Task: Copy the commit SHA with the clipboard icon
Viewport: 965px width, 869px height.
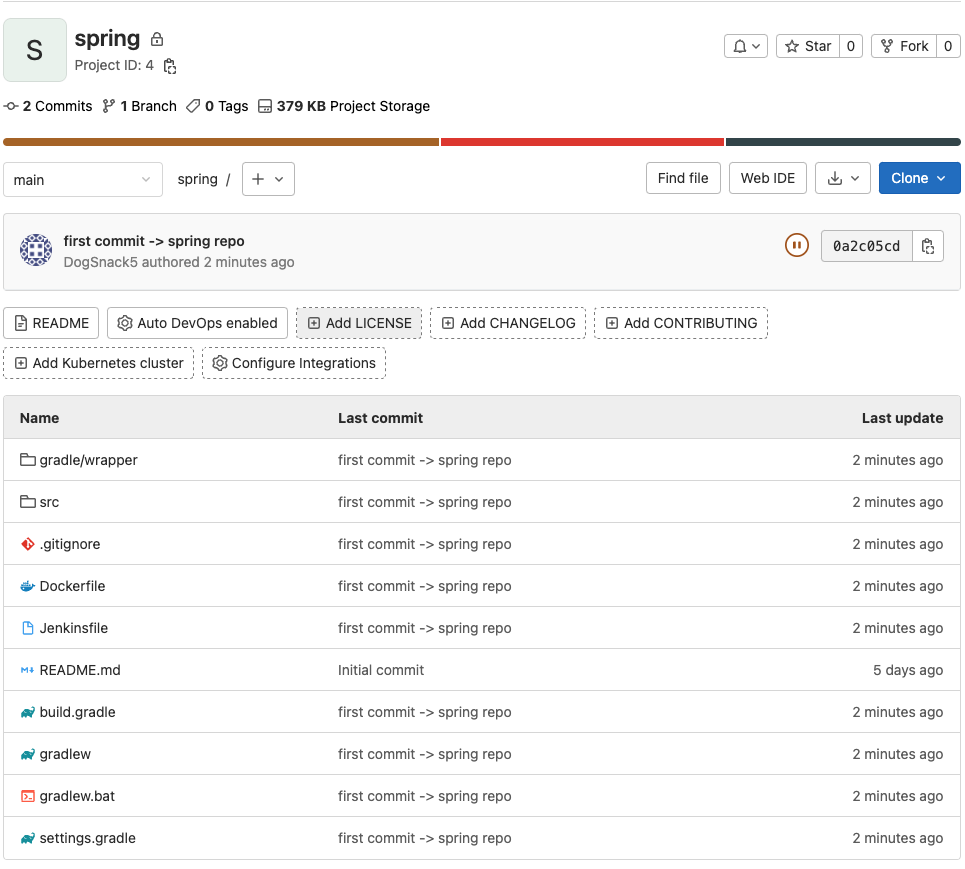Action: (x=928, y=246)
